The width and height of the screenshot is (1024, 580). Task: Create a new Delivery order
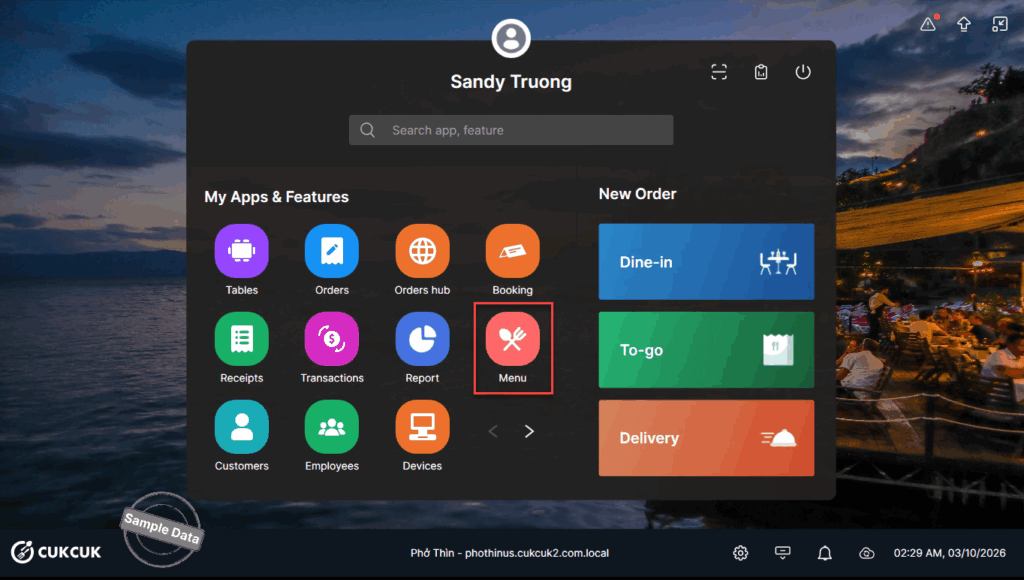click(x=706, y=438)
